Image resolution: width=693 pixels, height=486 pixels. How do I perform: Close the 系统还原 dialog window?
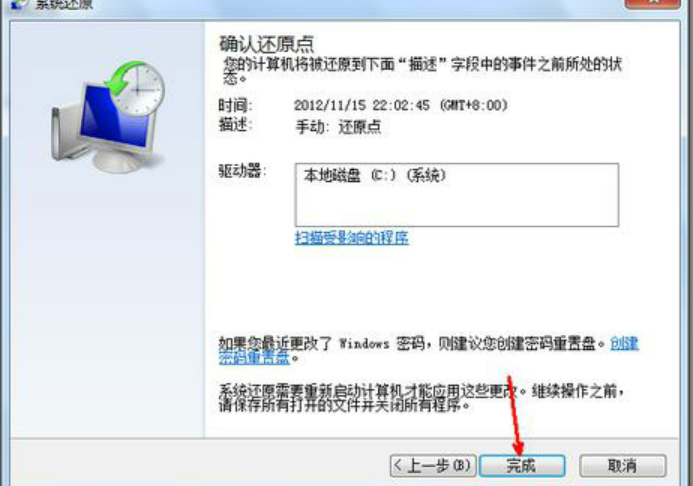[653, 4]
